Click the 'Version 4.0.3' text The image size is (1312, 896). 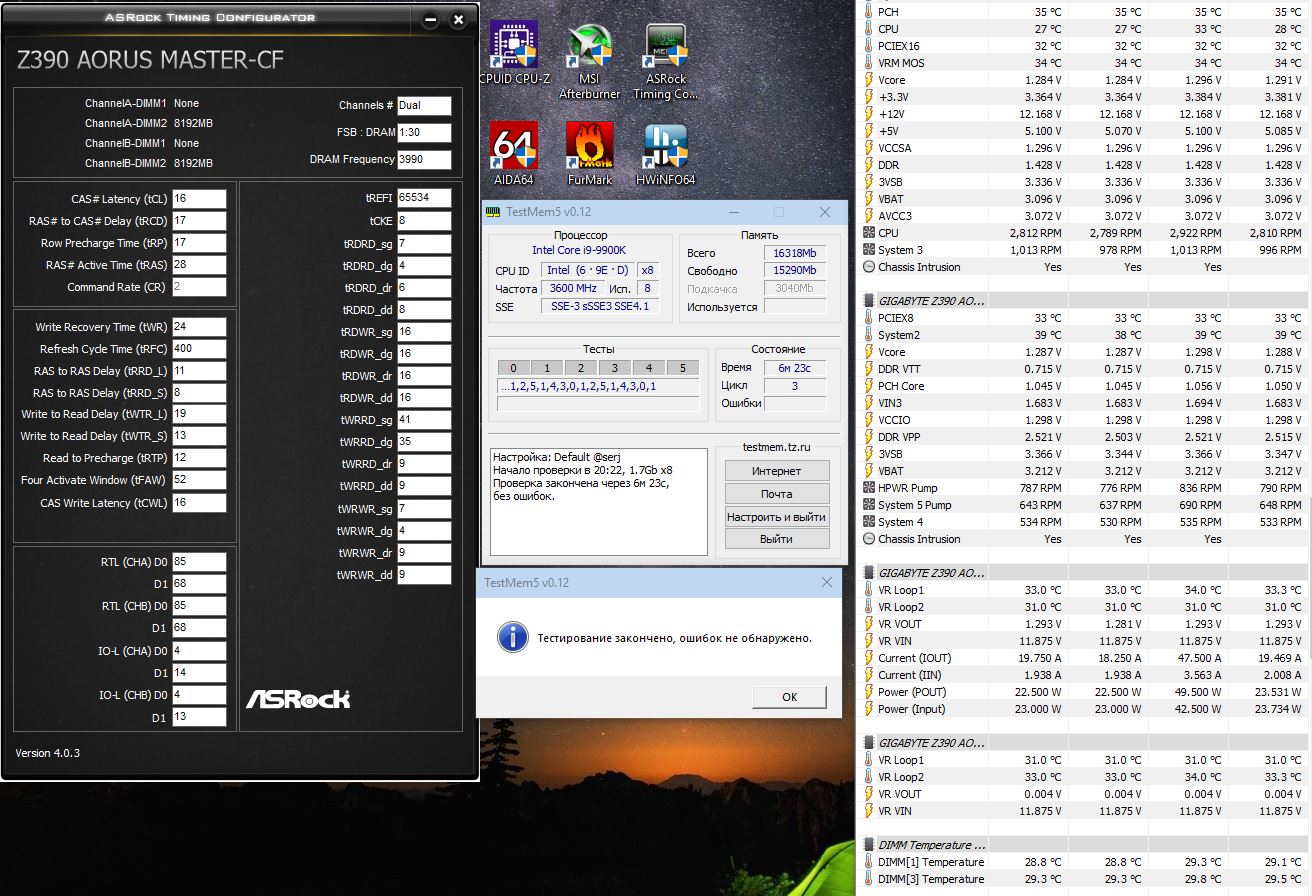(x=47, y=753)
